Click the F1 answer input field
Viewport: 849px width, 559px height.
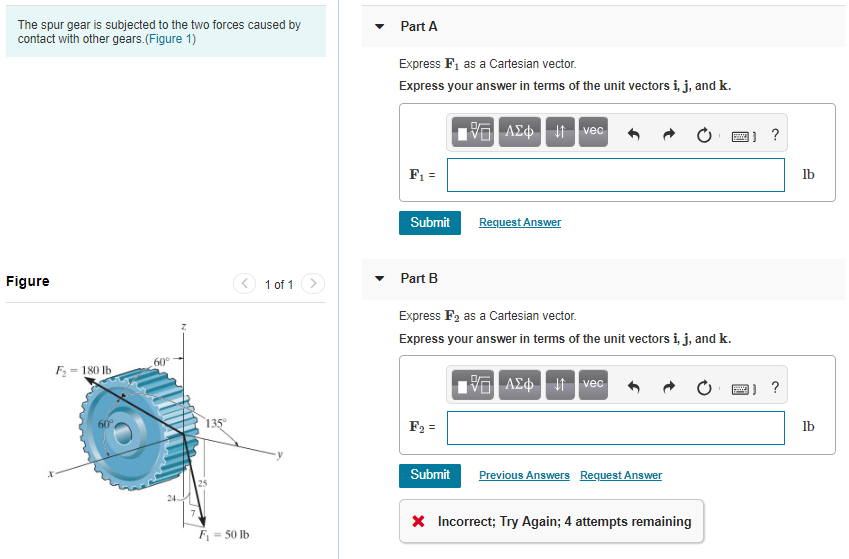click(x=616, y=175)
